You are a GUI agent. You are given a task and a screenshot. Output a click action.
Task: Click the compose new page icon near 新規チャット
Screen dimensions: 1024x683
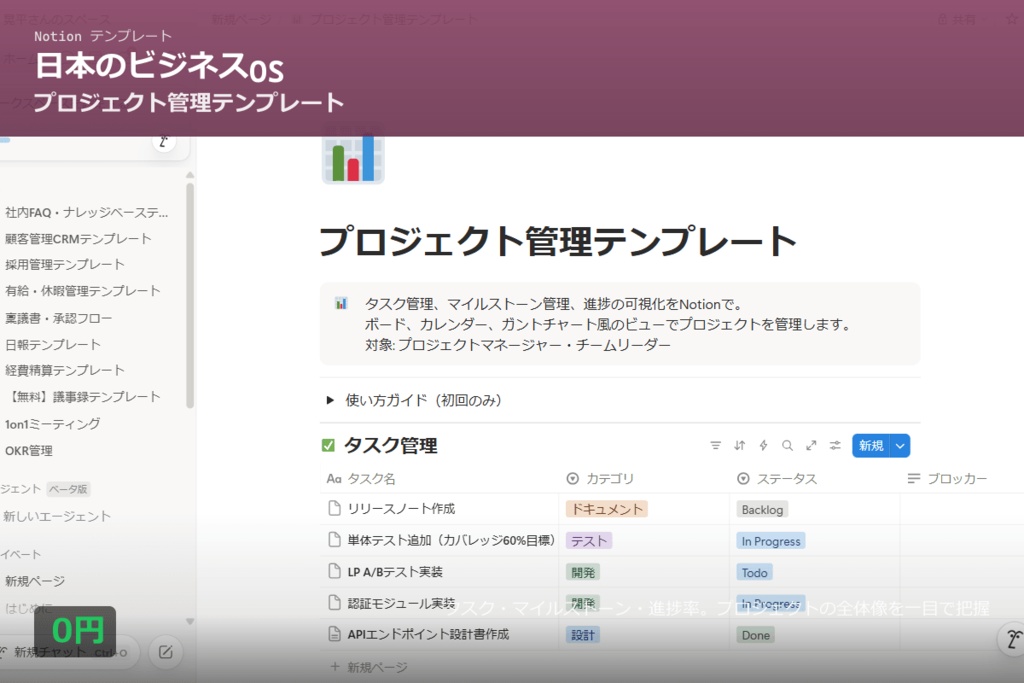166,651
